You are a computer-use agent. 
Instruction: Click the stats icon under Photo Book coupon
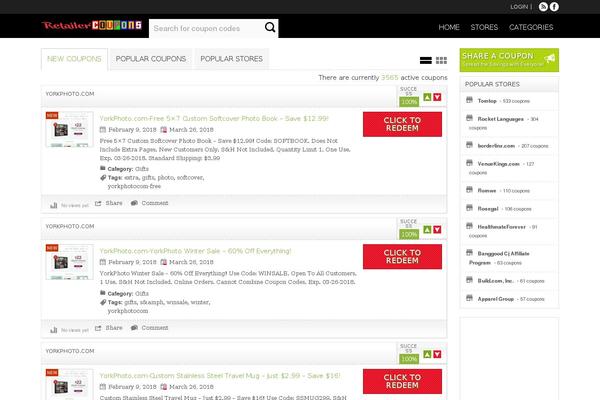[54, 205]
